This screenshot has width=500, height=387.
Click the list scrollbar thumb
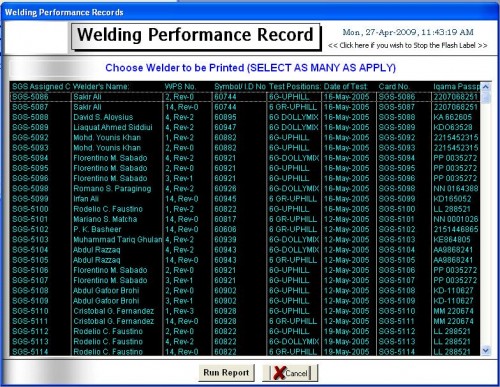point(486,98)
